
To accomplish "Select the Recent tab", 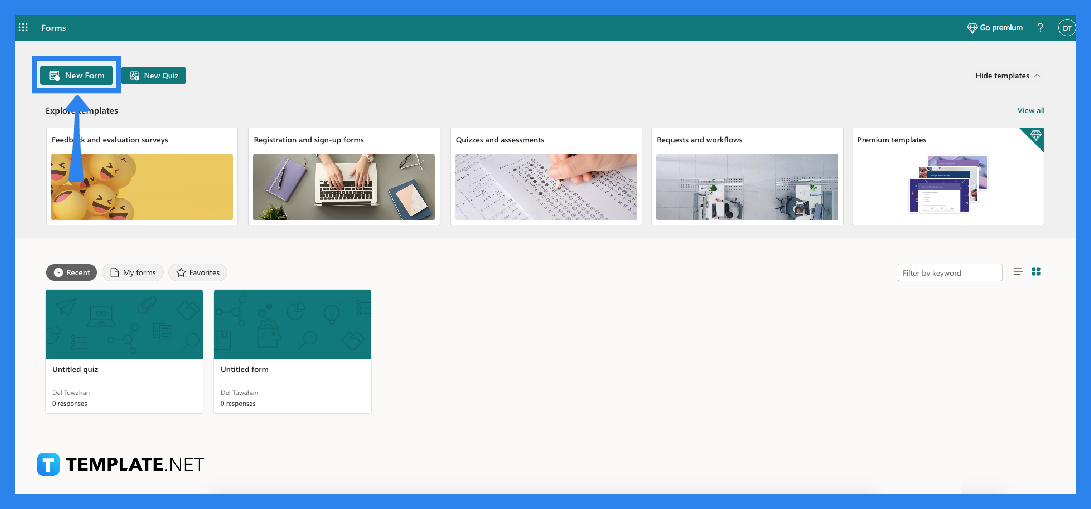I will click(x=72, y=273).
